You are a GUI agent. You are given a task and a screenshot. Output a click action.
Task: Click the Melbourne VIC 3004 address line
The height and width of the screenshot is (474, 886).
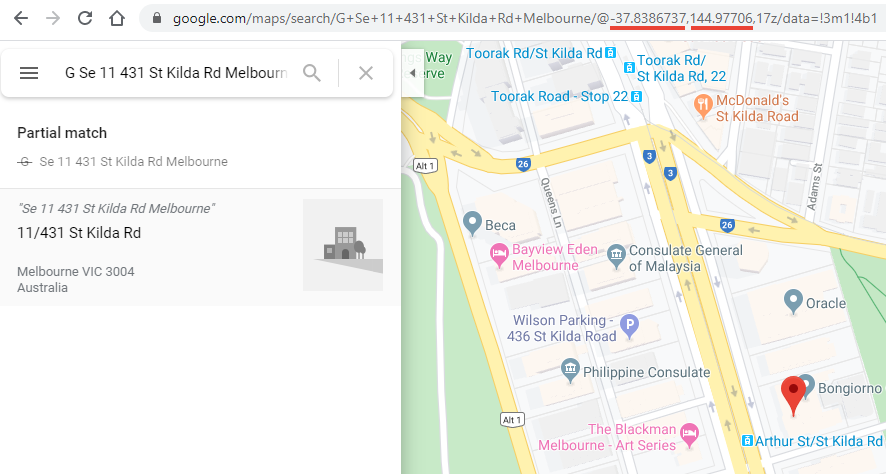pos(76,272)
